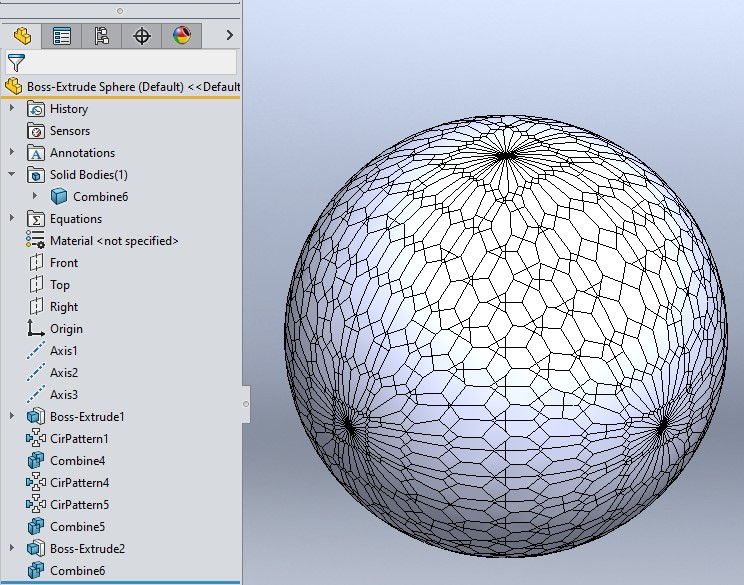
Task: Click the rollback bar below Combine6
Action: tap(121, 582)
